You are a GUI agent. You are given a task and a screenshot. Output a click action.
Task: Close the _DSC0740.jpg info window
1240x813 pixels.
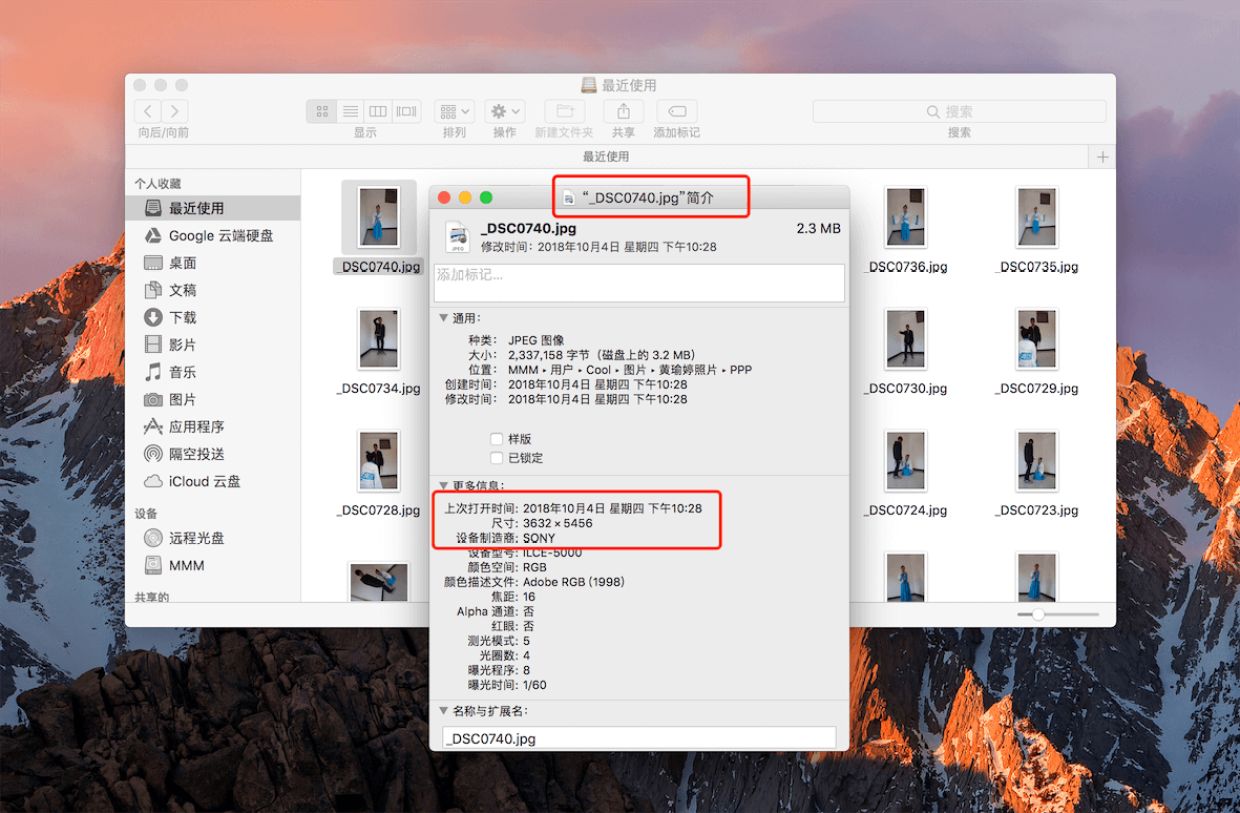pos(445,198)
